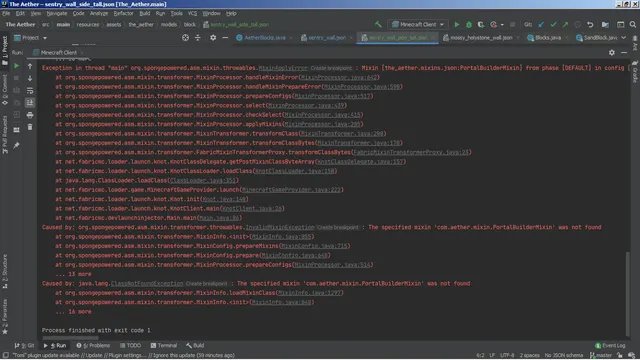
Task: Click the print console output icon
Action: (x=30, y=115)
